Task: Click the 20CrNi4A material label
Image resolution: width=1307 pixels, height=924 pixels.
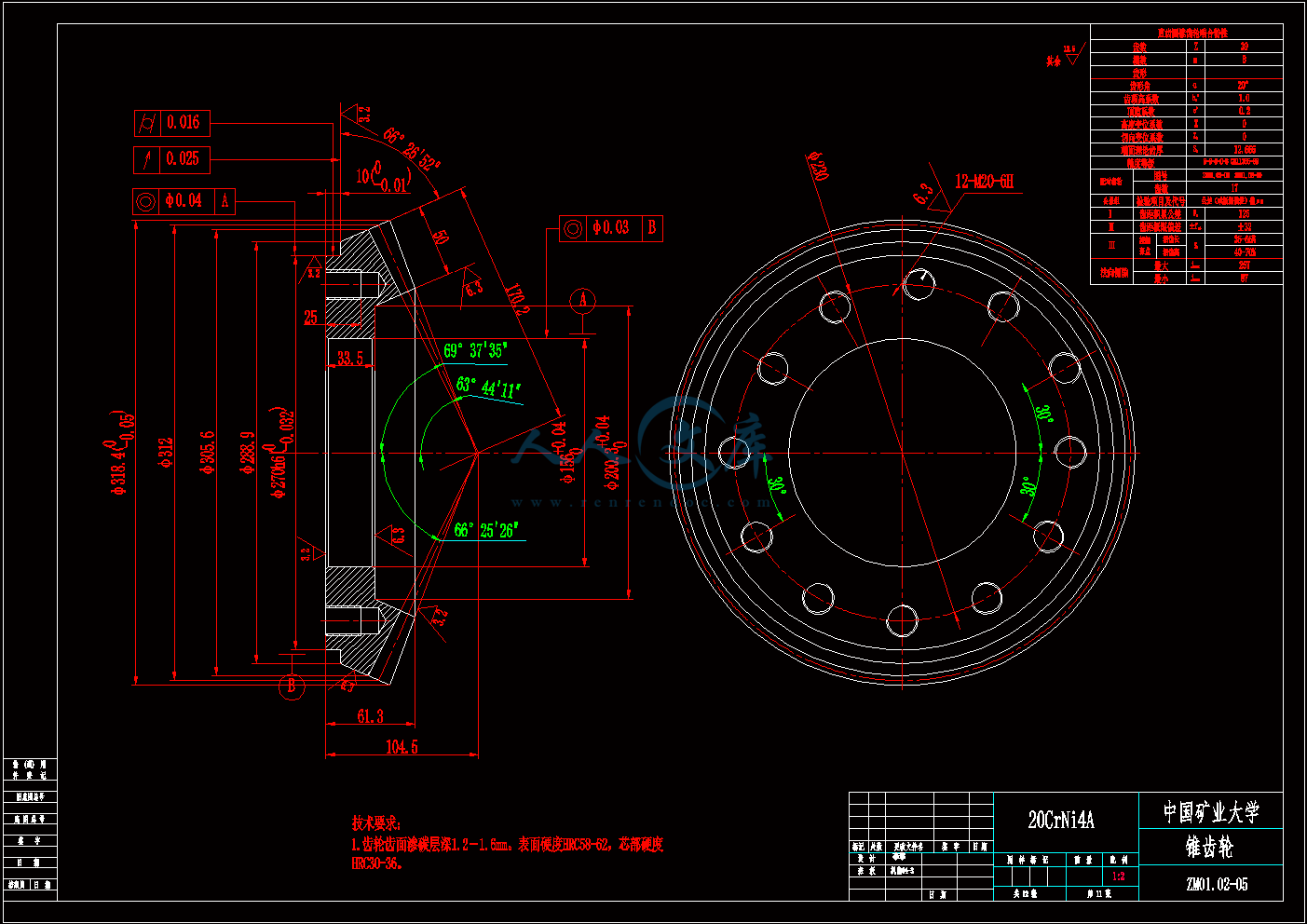Action: tap(1061, 820)
